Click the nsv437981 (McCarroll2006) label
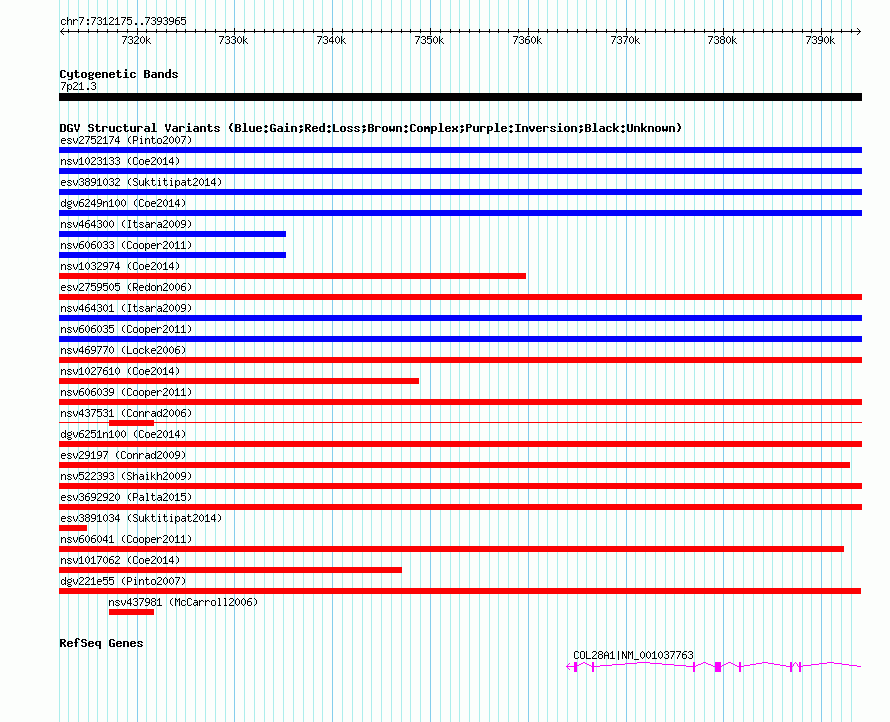 click(x=183, y=602)
